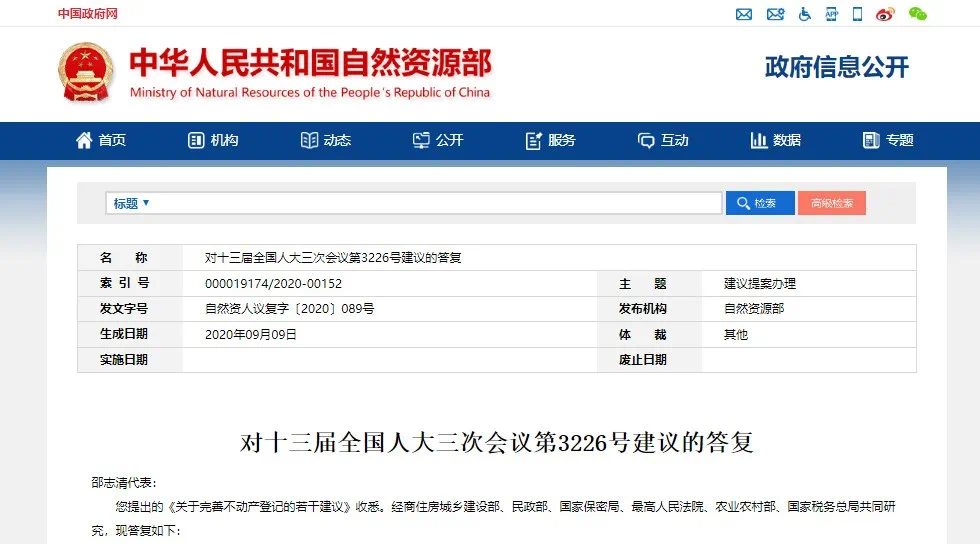Viewport: 980px width, 544px height.
Task: Select index number 000019174/2020-00152
Action: click(273, 283)
